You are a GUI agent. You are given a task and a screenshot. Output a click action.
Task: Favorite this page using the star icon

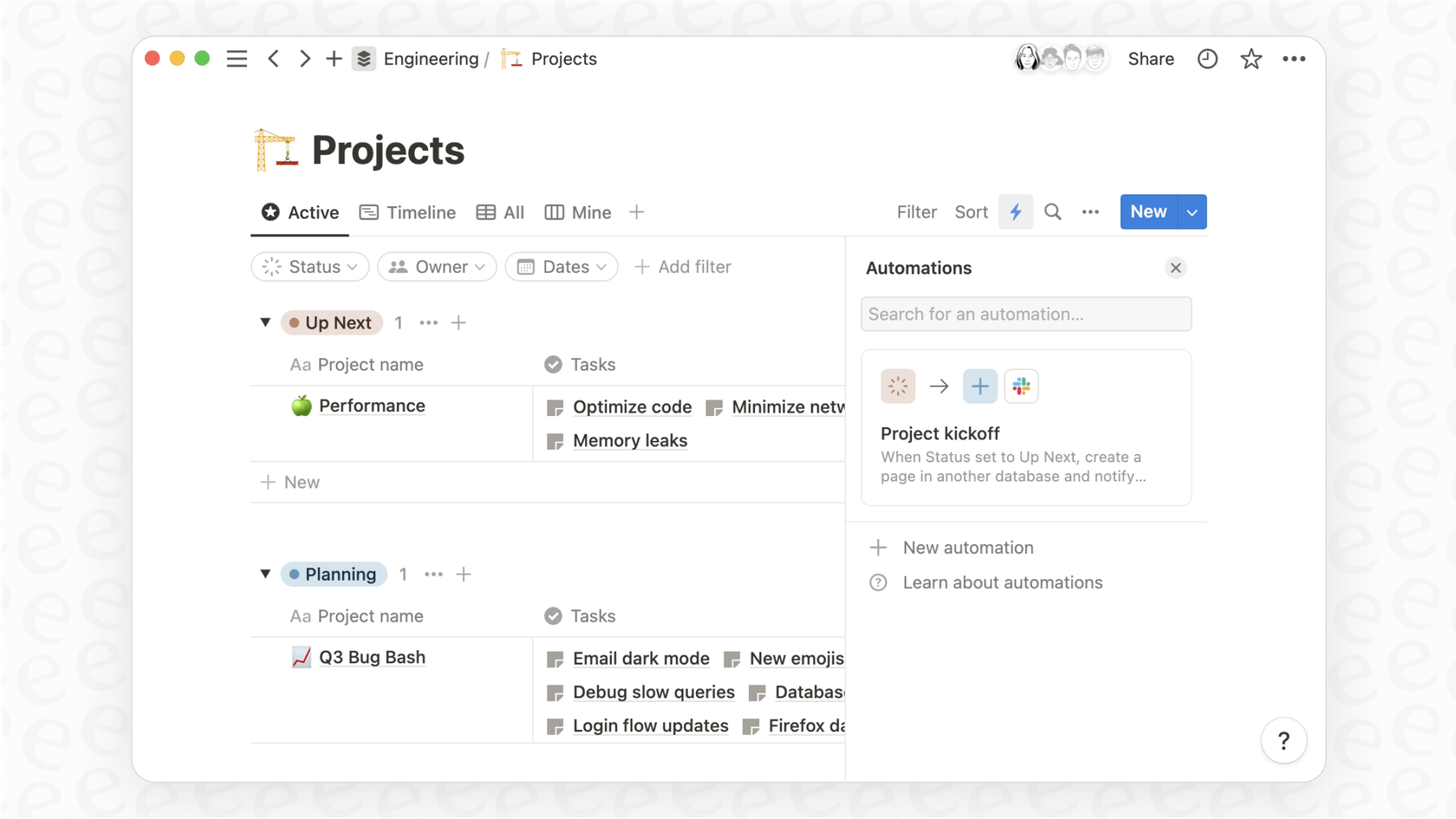point(1251,58)
